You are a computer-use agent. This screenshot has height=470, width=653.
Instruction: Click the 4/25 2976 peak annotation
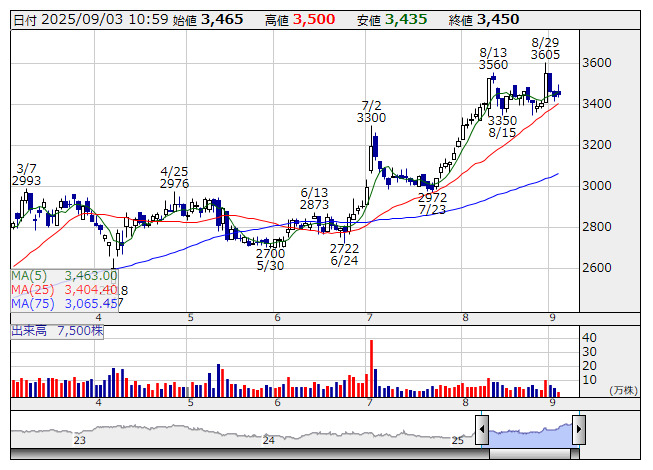click(174, 177)
